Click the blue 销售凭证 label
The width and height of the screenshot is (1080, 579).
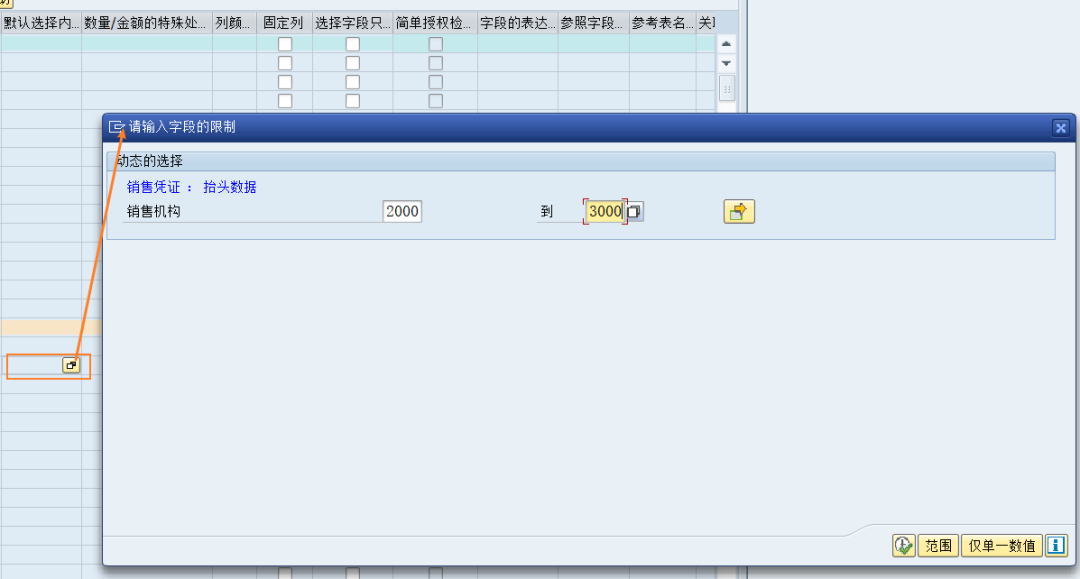tap(154, 187)
